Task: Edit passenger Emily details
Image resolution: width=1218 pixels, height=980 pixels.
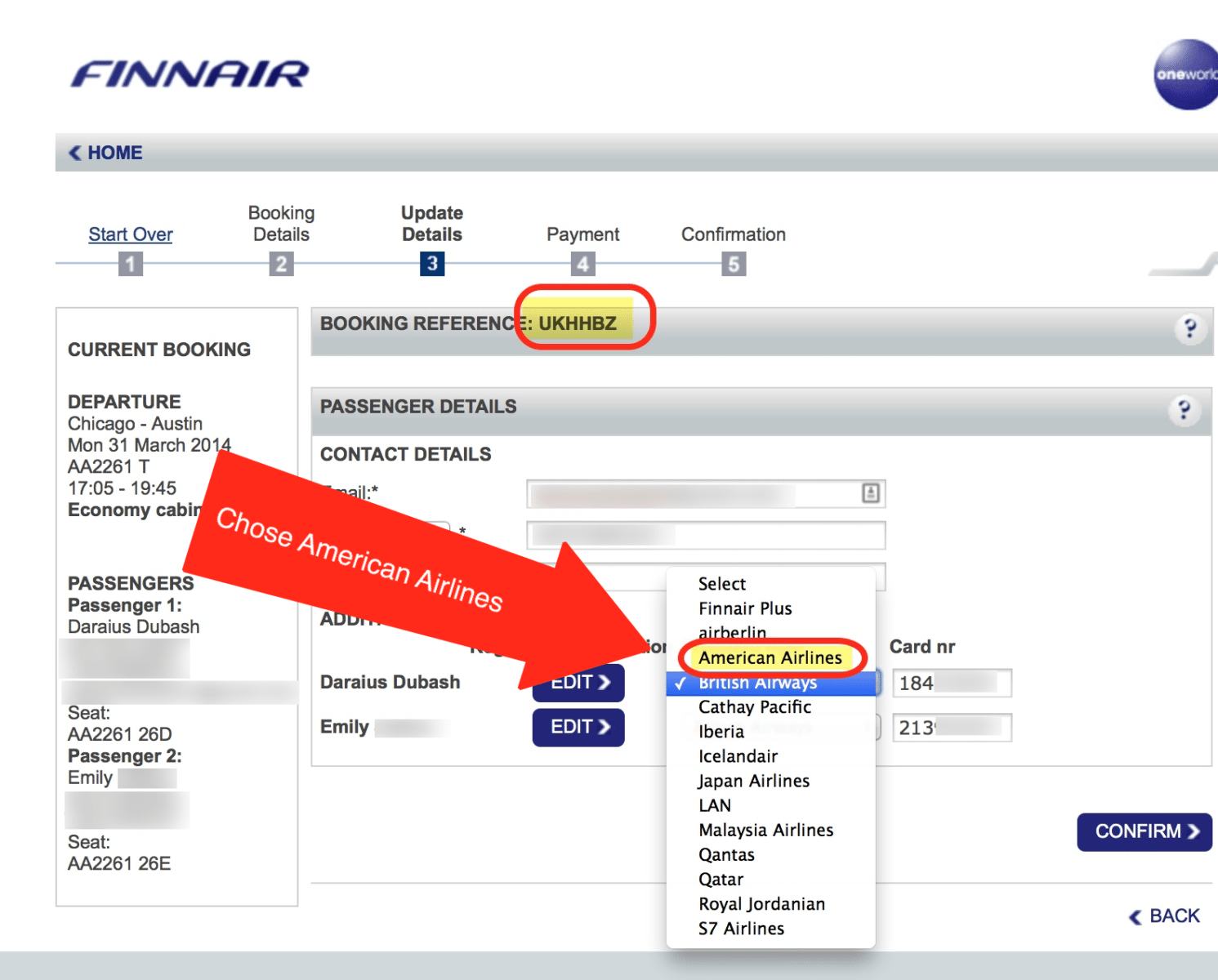Action: coord(578,727)
